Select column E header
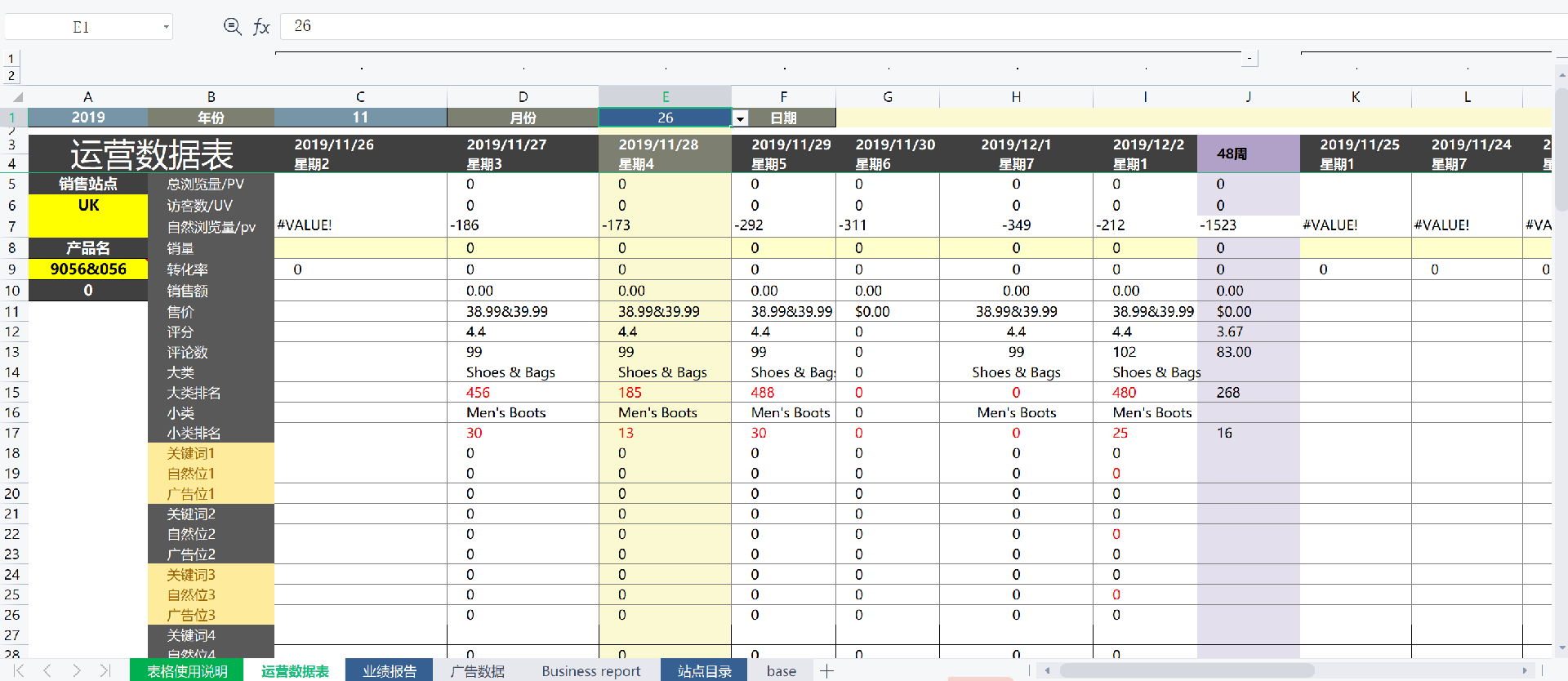This screenshot has width=1568, height=681. click(x=665, y=97)
